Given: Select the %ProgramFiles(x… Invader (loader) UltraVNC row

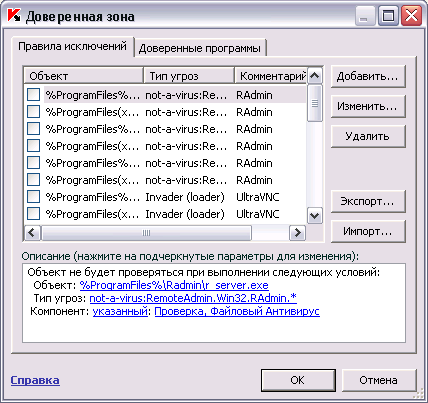Looking at the screenshot, I should click(165, 214).
